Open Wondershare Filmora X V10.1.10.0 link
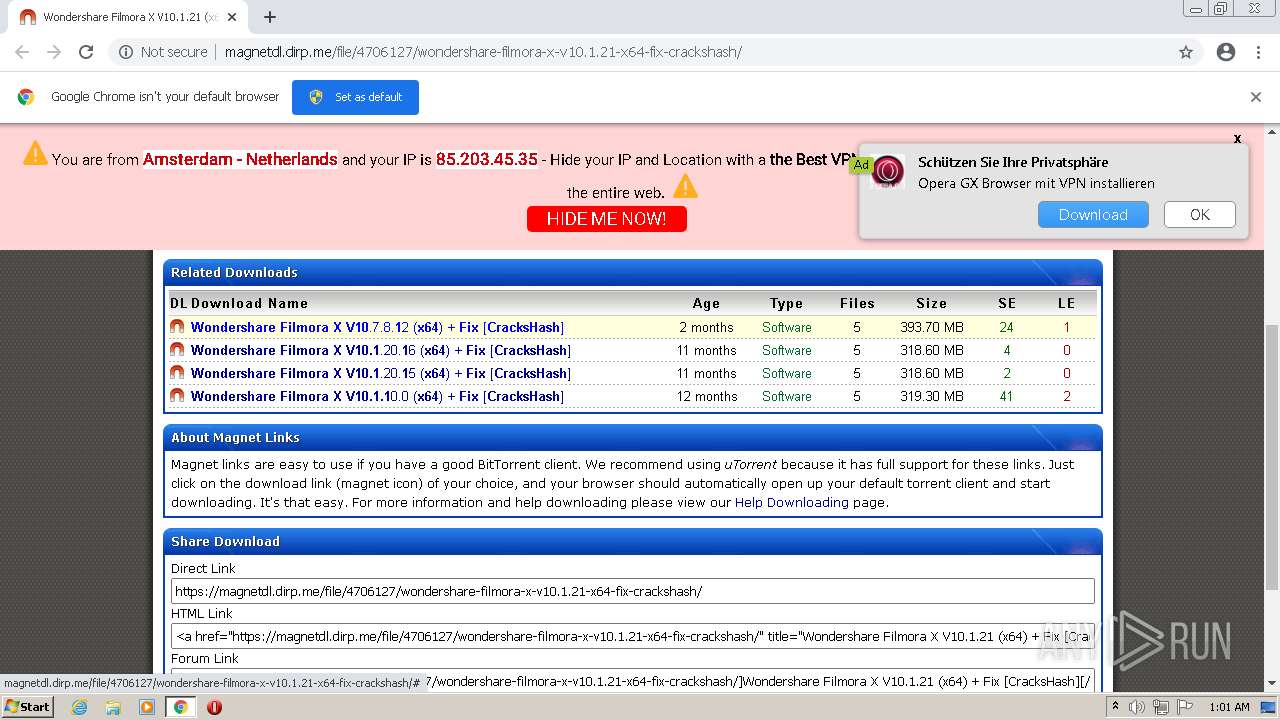This screenshot has width=1280, height=720. click(377, 396)
